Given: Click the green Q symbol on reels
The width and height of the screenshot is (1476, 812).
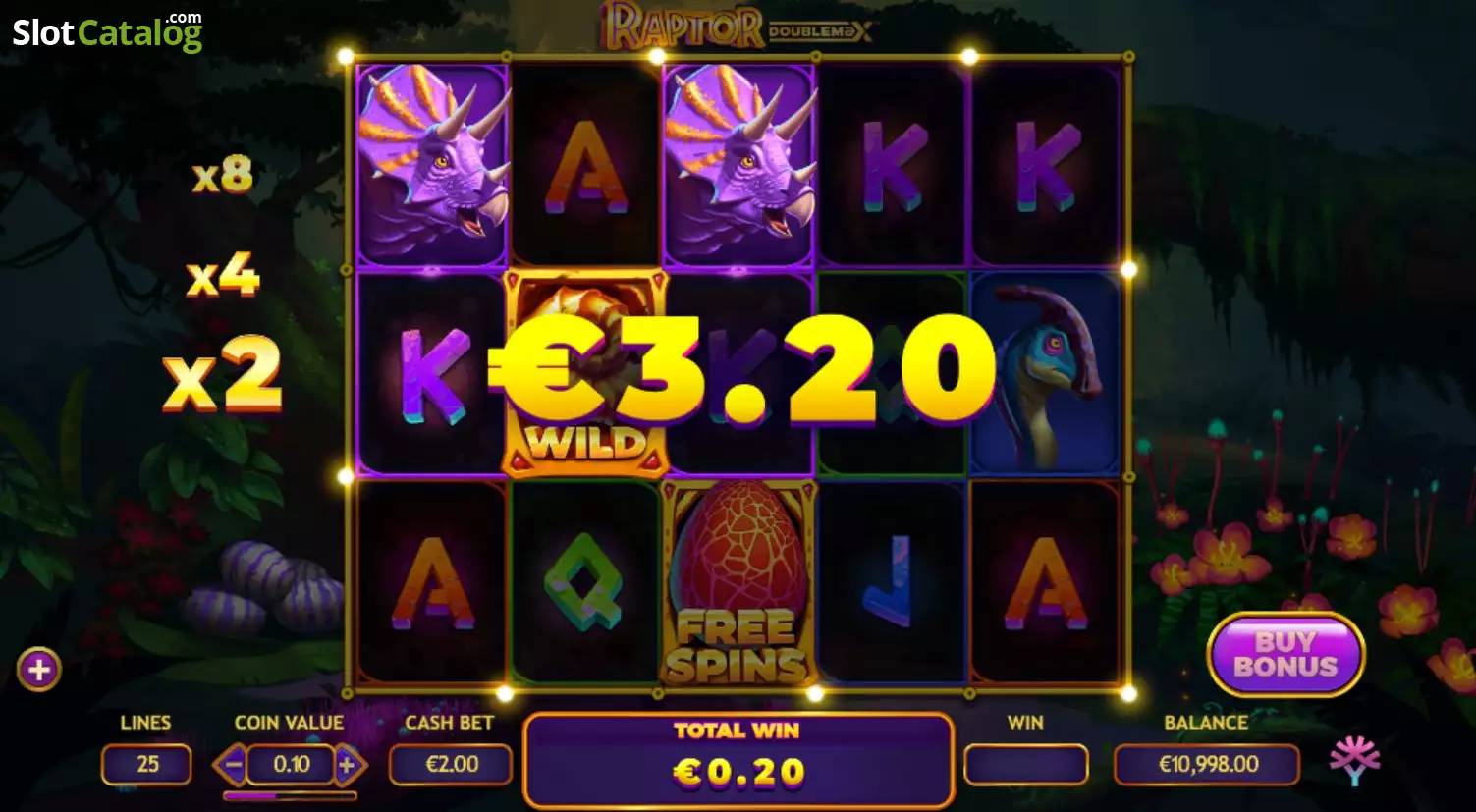Looking at the screenshot, I should pyautogui.click(x=584, y=583).
